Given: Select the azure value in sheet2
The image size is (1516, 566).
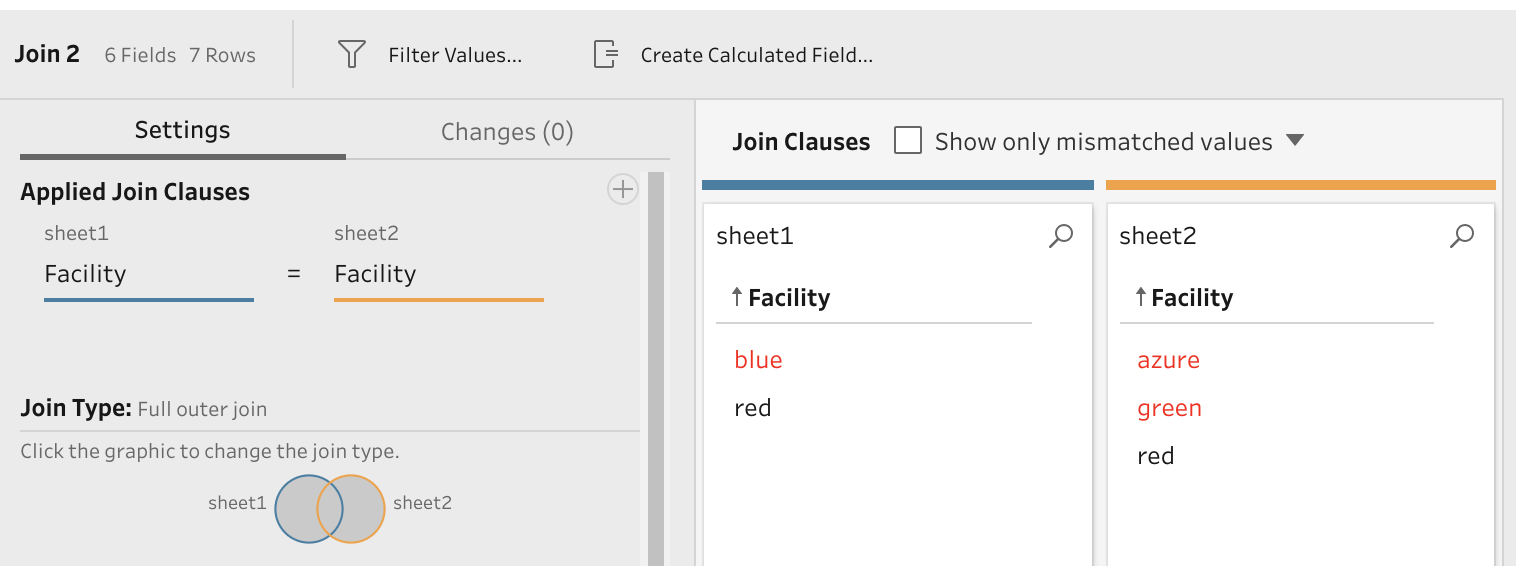Looking at the screenshot, I should click(x=1168, y=360).
